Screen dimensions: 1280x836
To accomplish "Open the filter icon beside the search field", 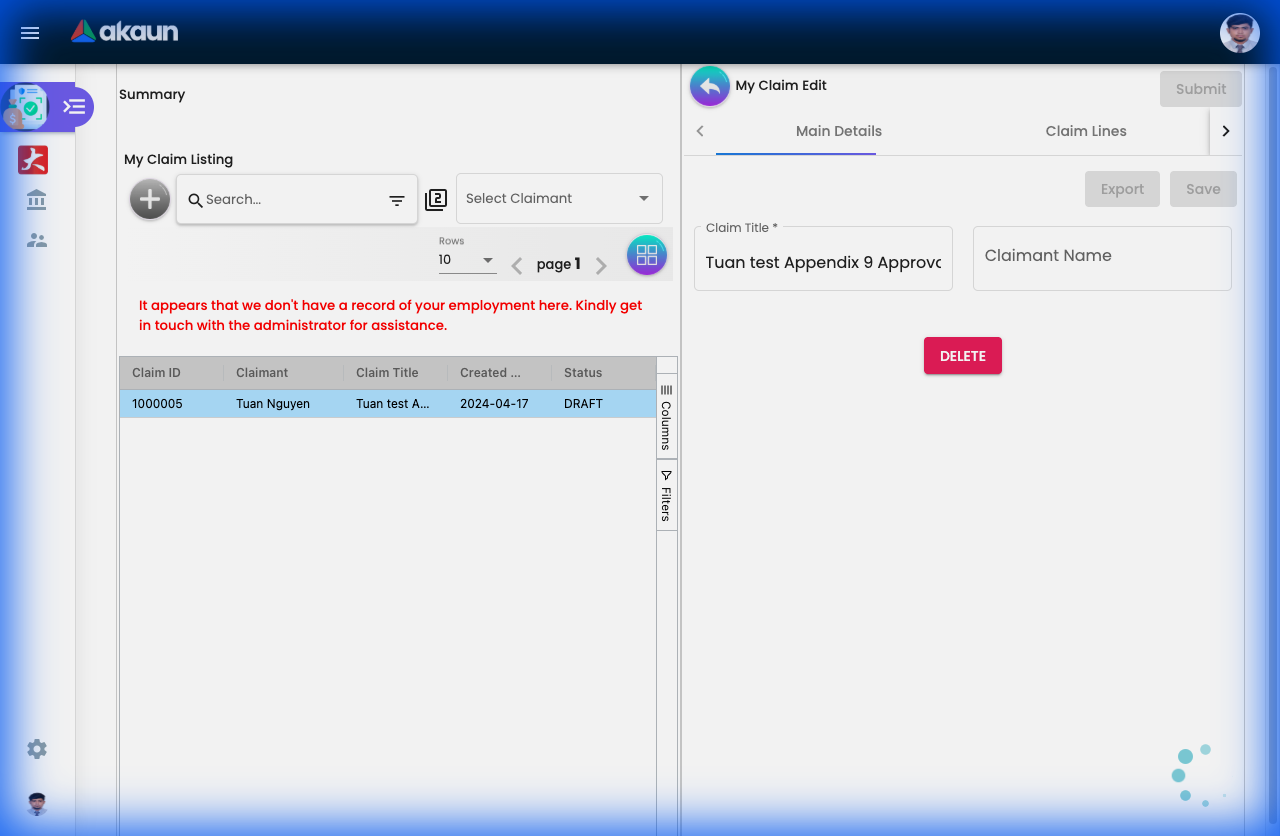I will pyautogui.click(x=397, y=199).
